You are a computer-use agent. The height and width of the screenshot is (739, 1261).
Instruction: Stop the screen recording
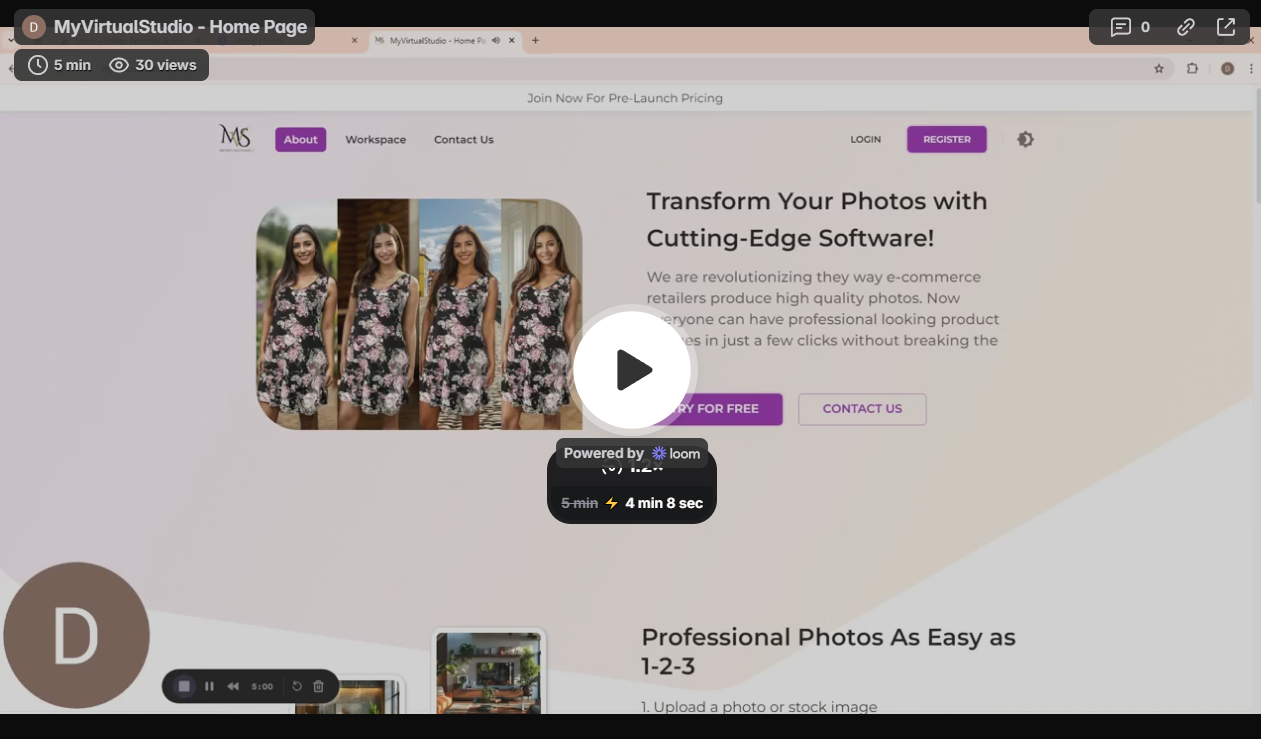coord(183,686)
